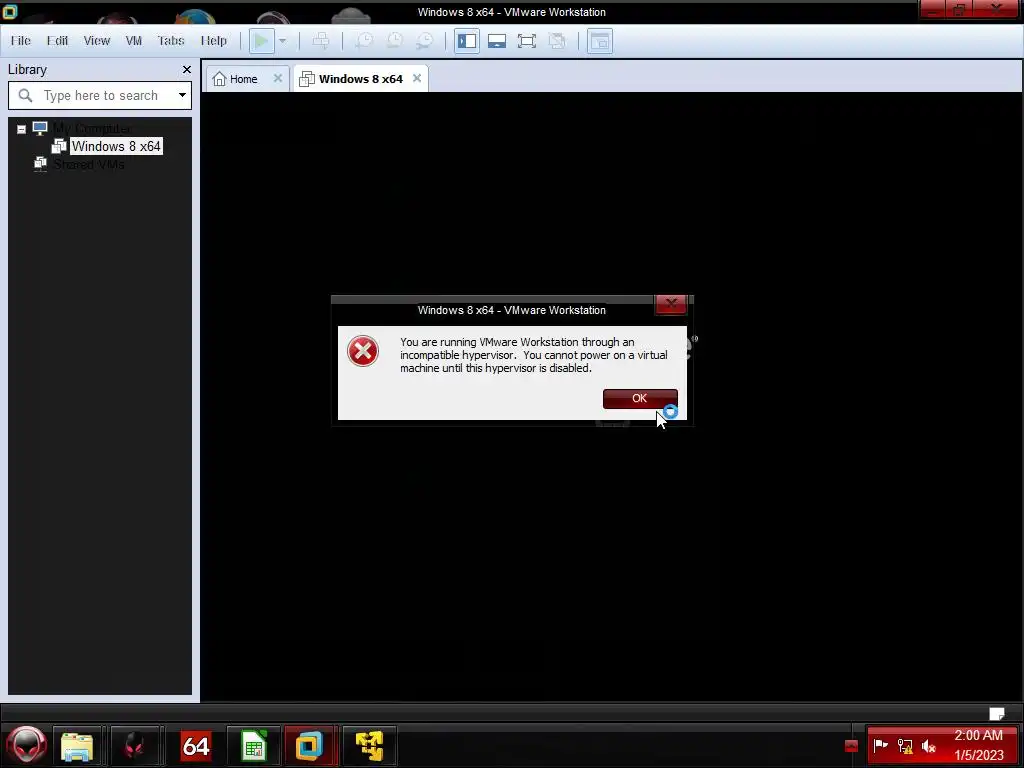Image resolution: width=1024 pixels, height=768 pixels.
Task: Open the Library search filter dropdown
Action: click(x=182, y=95)
